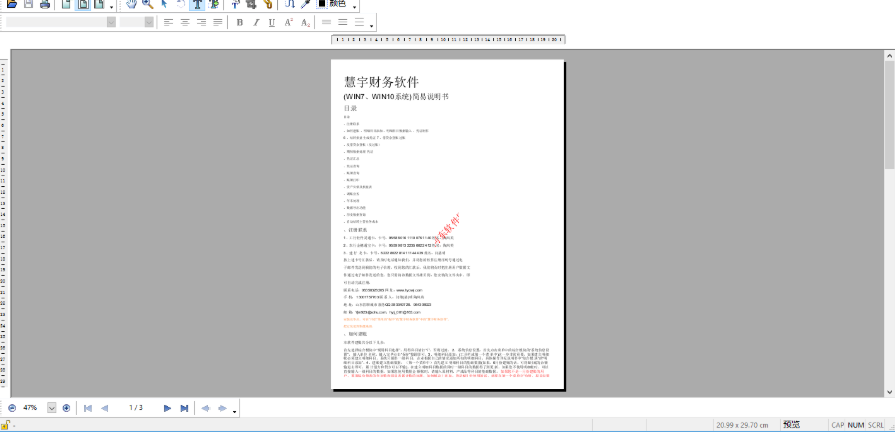
Task: Toggle Underline formatting
Action: pyautogui.click(x=272, y=22)
